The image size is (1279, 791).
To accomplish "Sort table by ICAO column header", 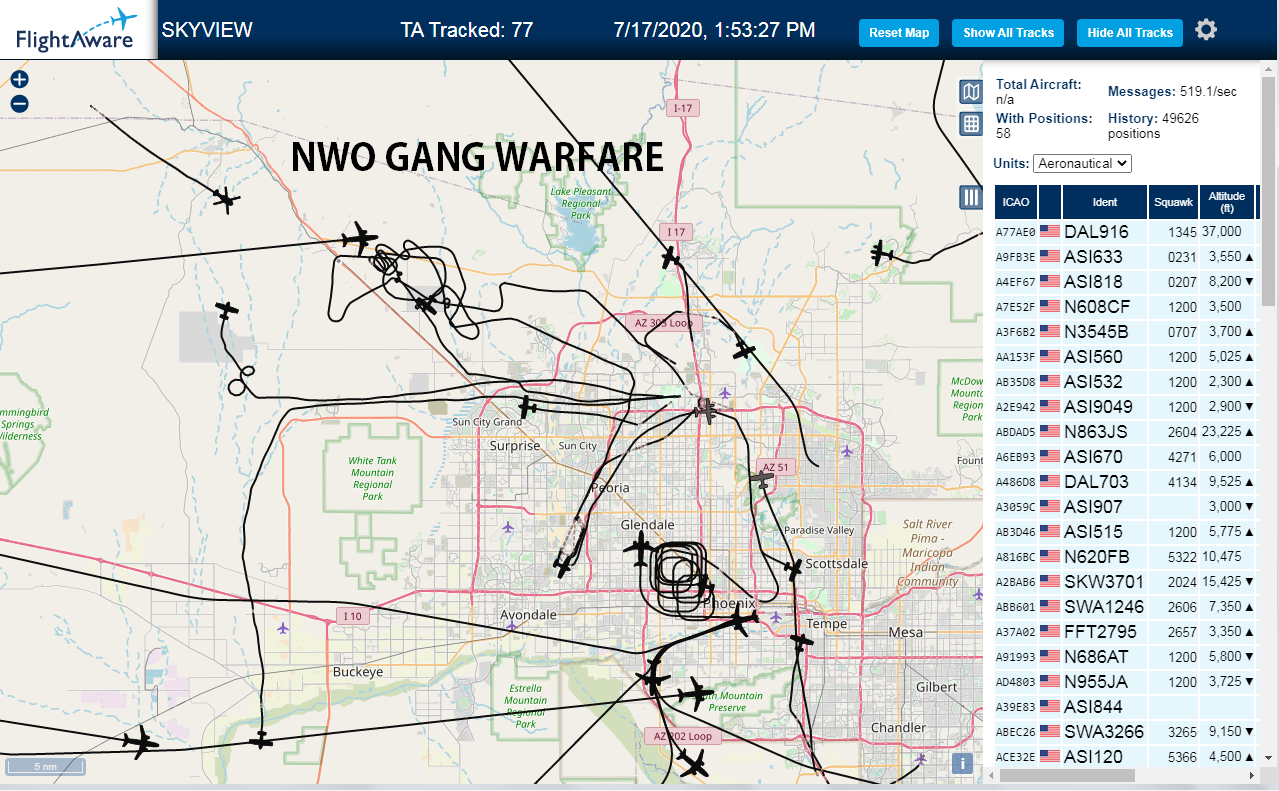I will tap(1015, 202).
